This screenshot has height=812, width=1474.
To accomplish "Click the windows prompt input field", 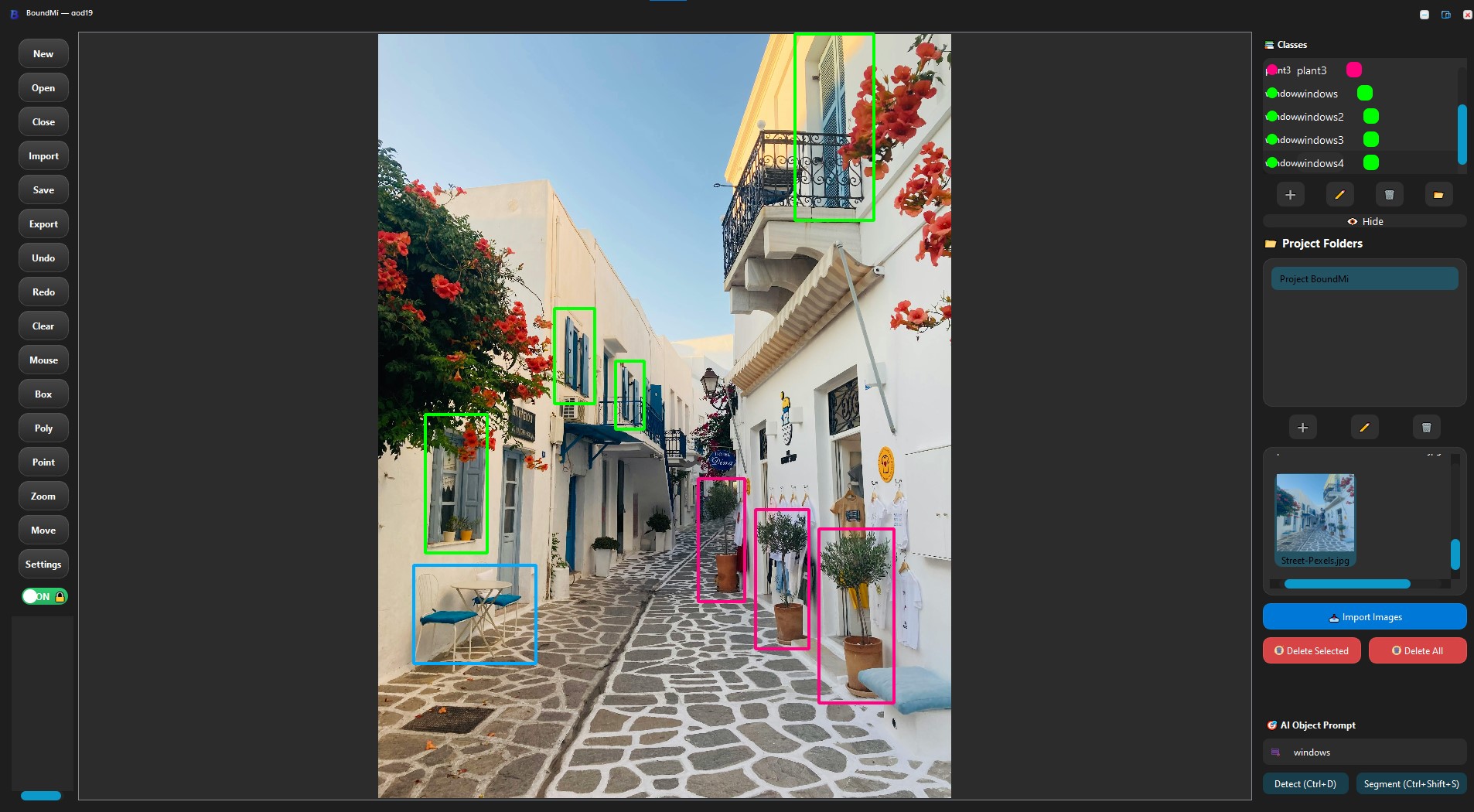I will pos(1364,752).
